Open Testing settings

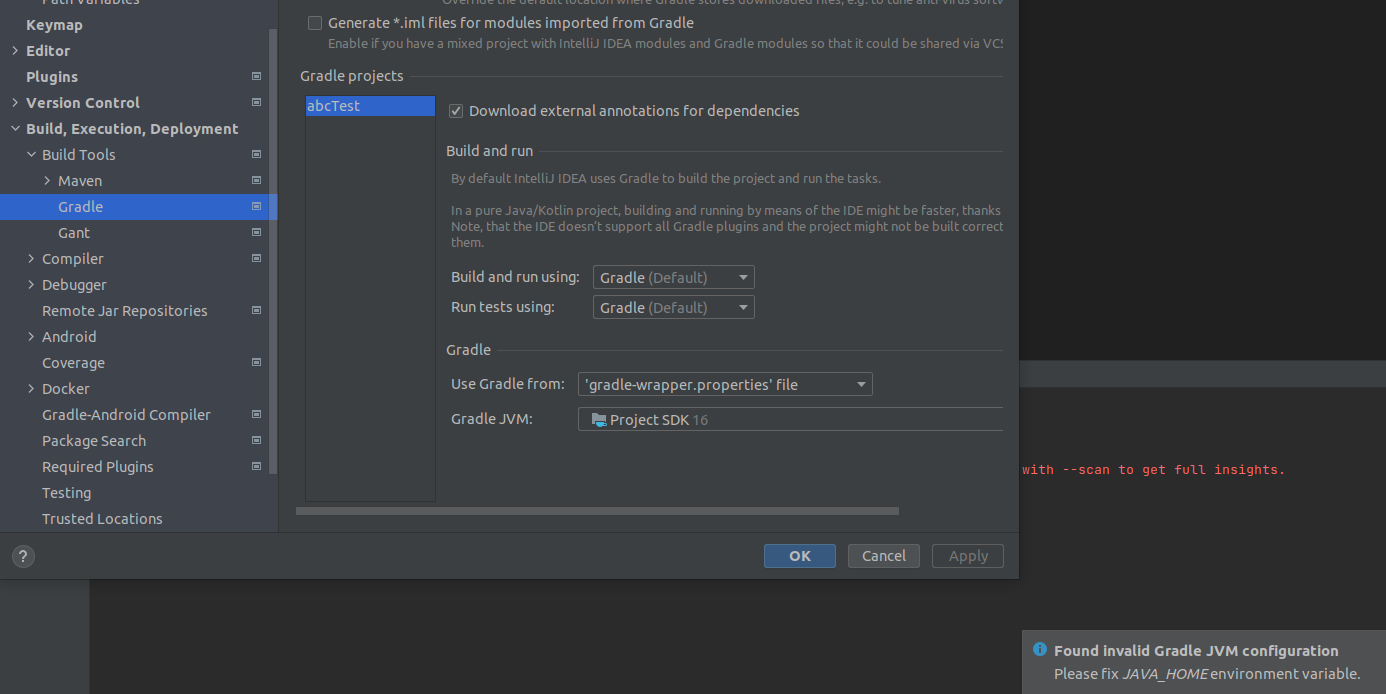point(66,492)
